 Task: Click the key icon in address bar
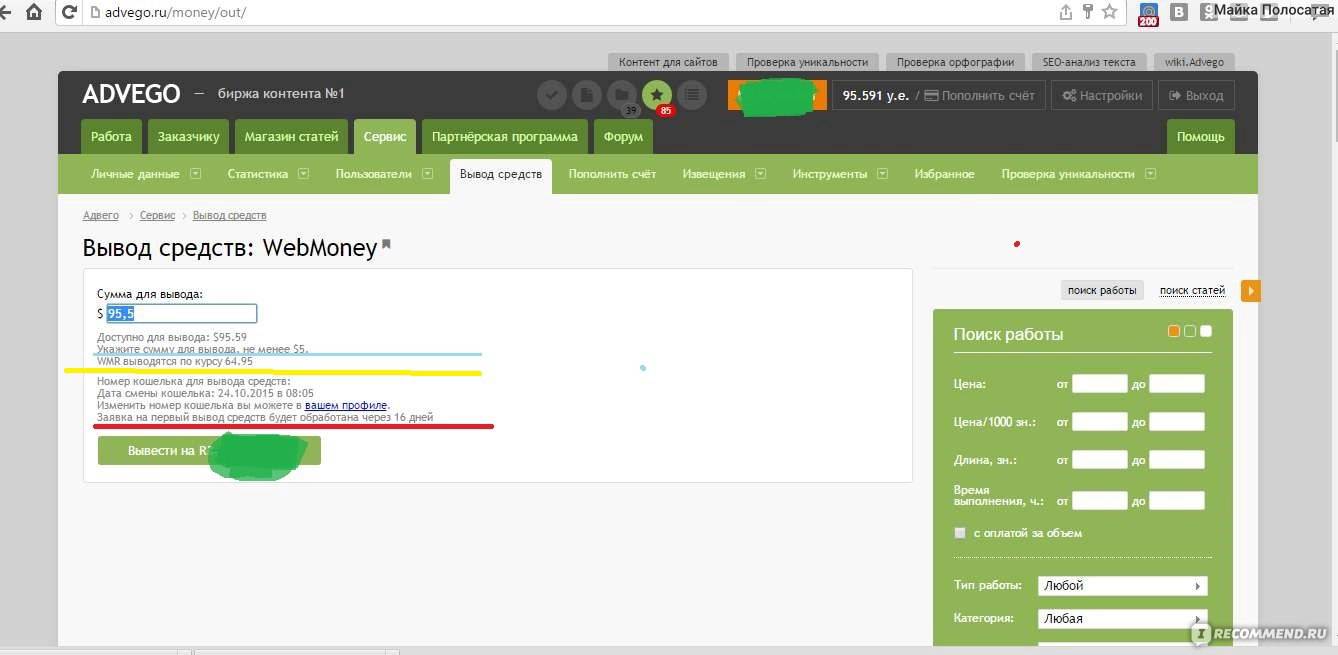[1088, 12]
